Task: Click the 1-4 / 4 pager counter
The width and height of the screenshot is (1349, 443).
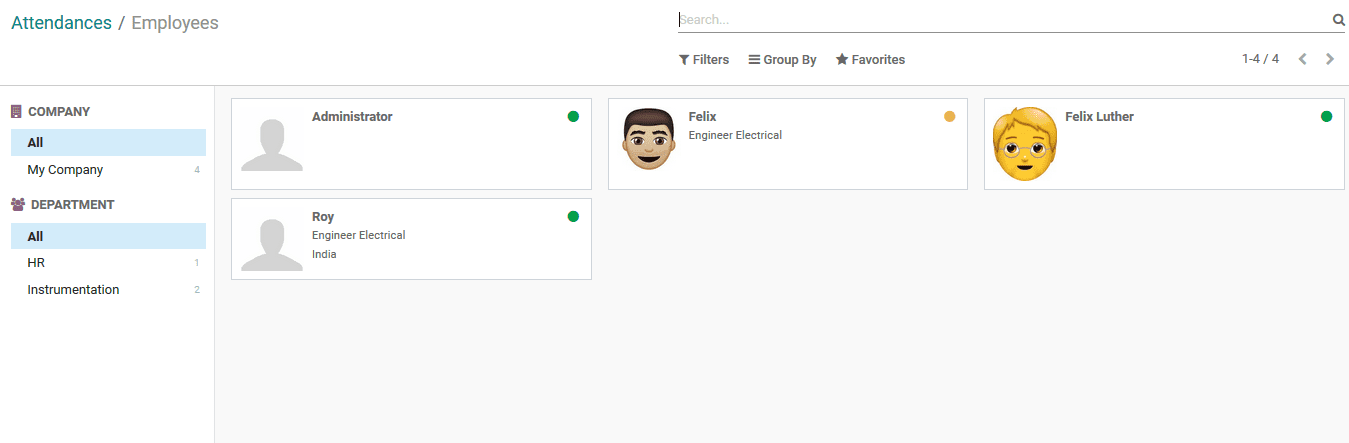Action: 1260,59
